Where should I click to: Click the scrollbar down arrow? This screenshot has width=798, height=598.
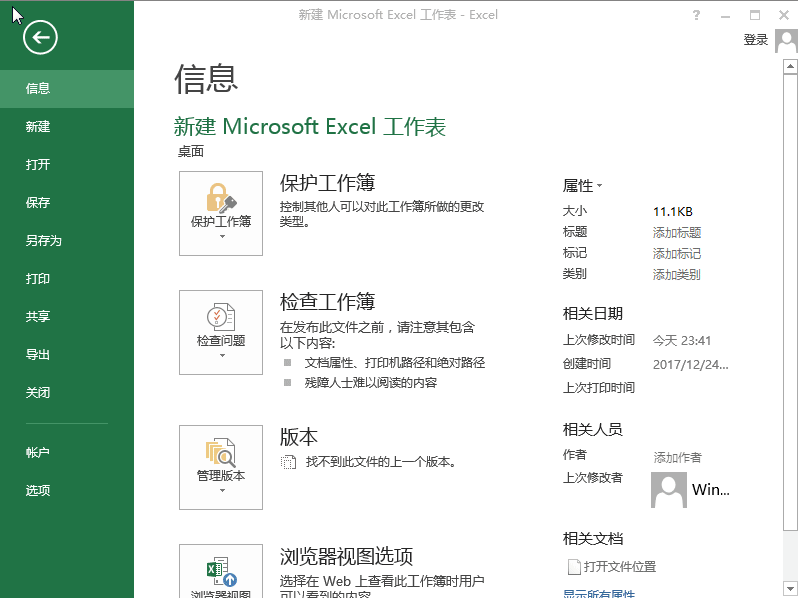[x=790, y=588]
